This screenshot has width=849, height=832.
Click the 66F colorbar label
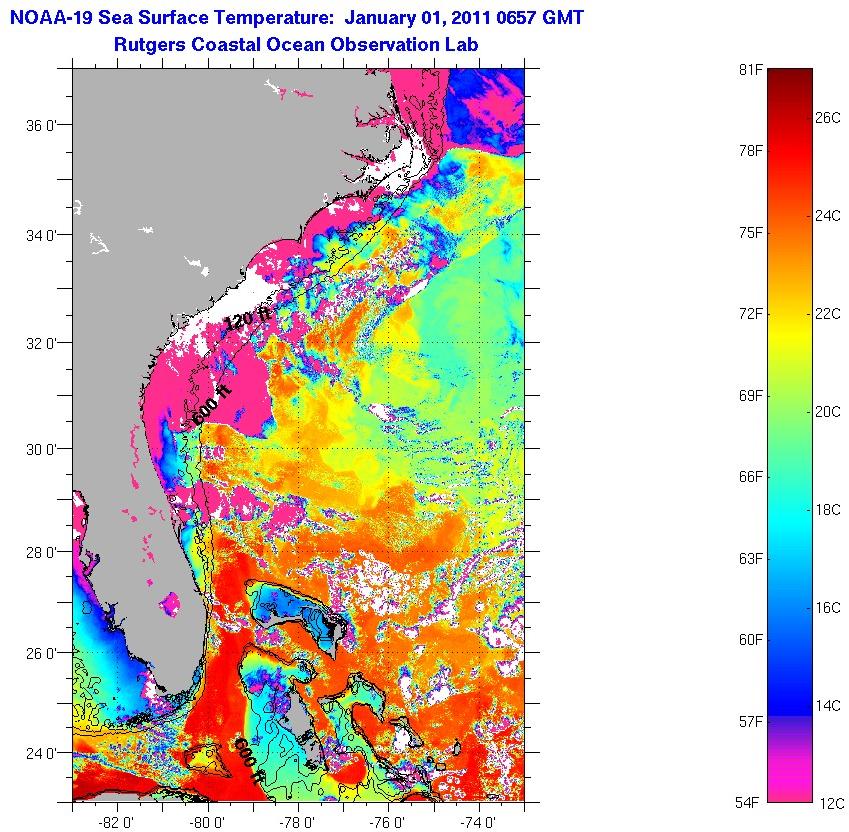point(750,477)
